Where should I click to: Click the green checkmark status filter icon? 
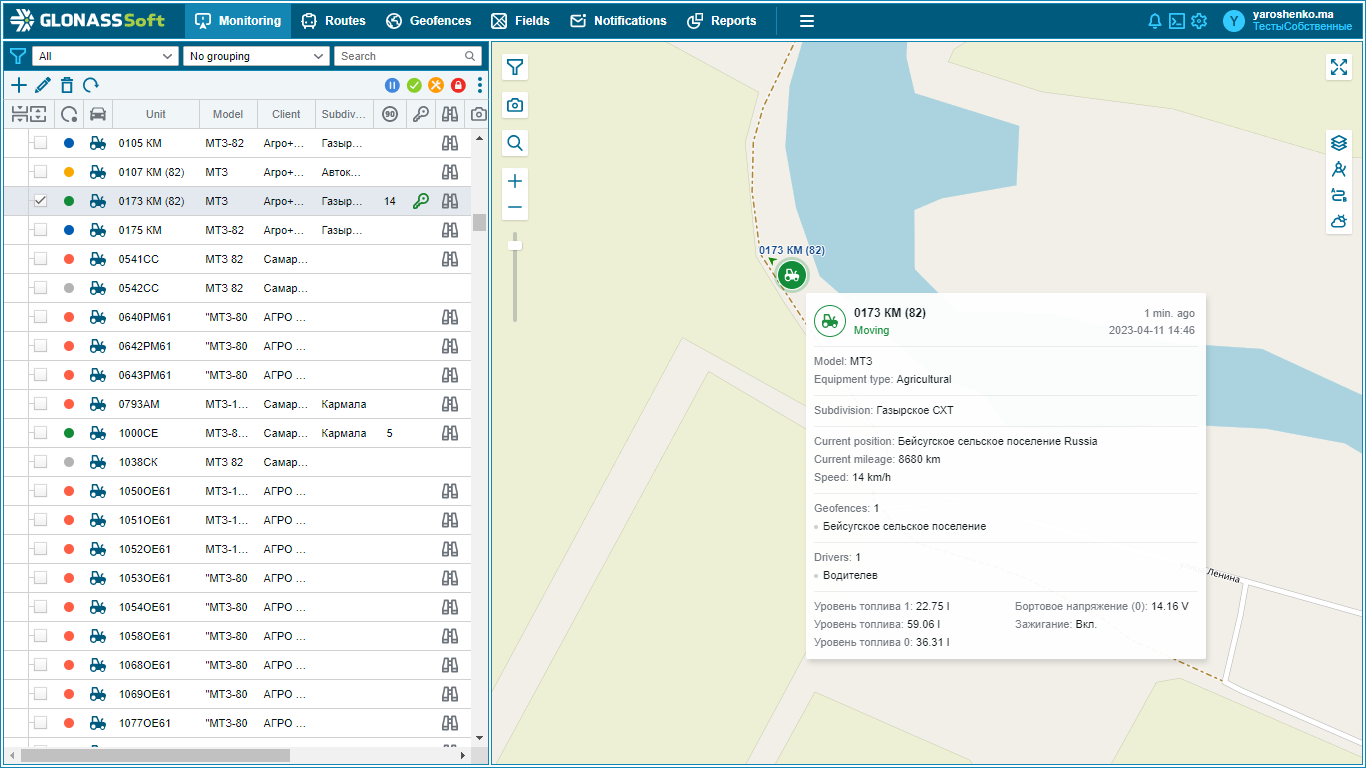[414, 86]
